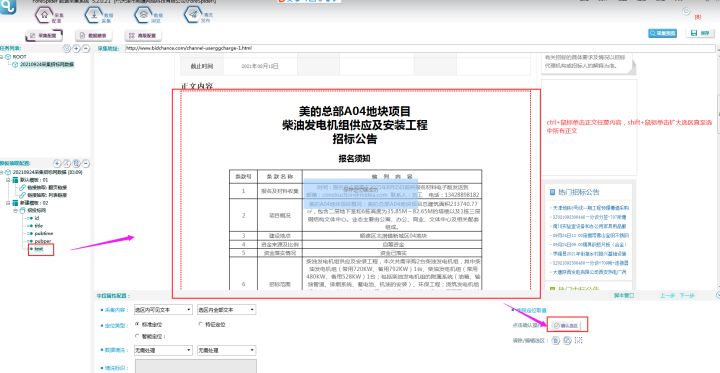This screenshot has height=373, width=720.
Task: Go to the 上一步 previous step
Action: 668,295
